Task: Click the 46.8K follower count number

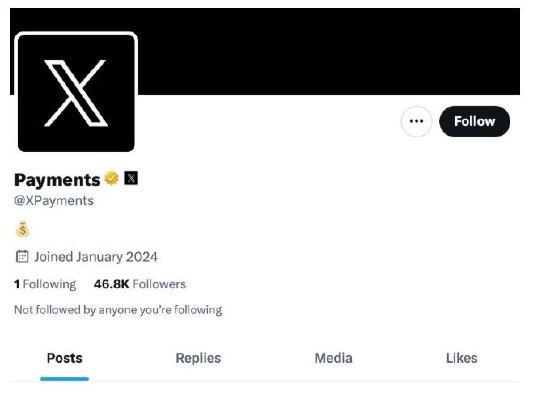Action: click(x=112, y=284)
